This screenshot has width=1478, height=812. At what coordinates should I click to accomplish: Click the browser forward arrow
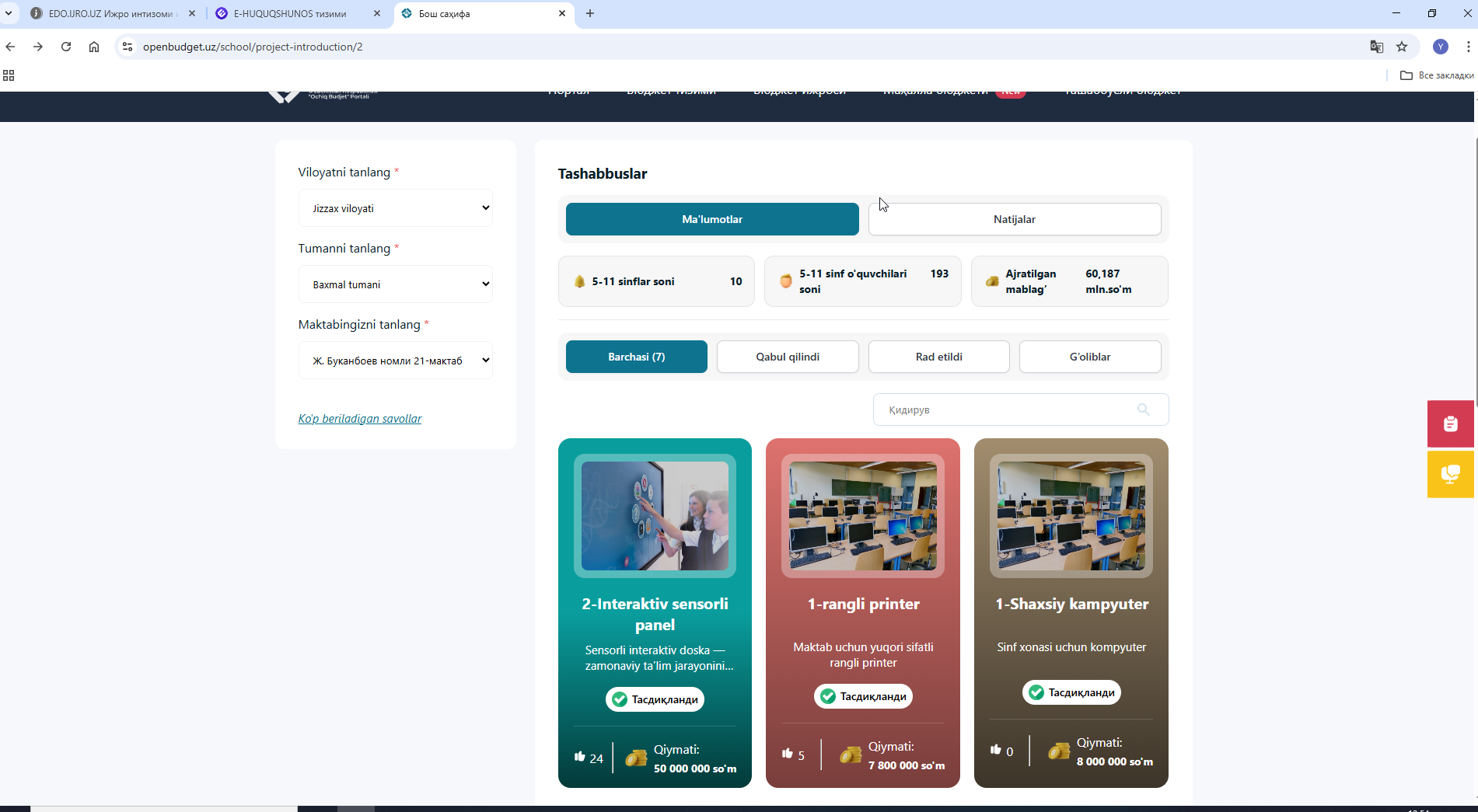pos(37,47)
